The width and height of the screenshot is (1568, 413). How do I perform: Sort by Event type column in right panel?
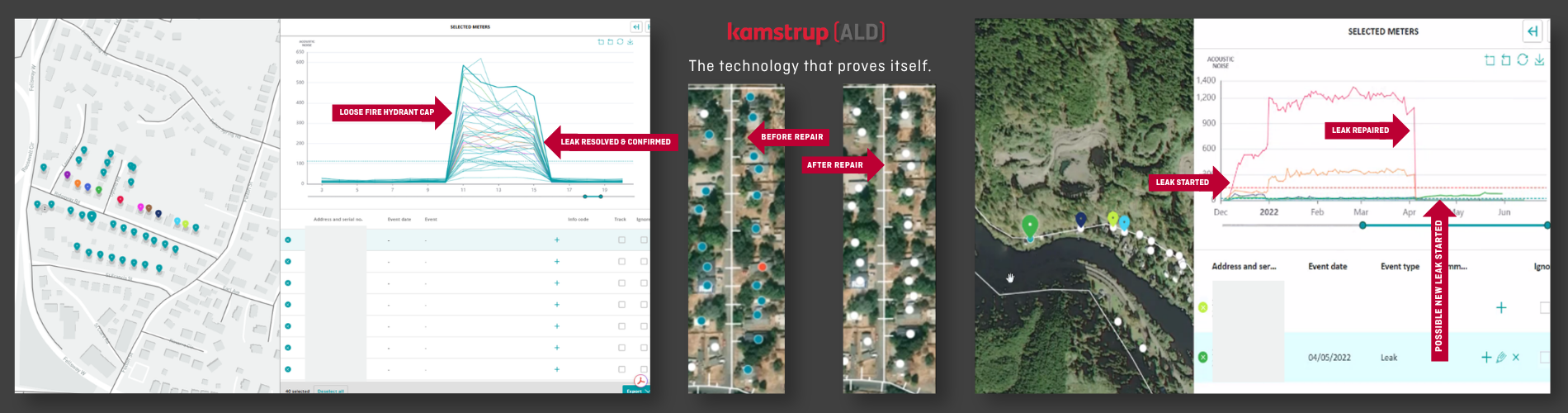1400,266
